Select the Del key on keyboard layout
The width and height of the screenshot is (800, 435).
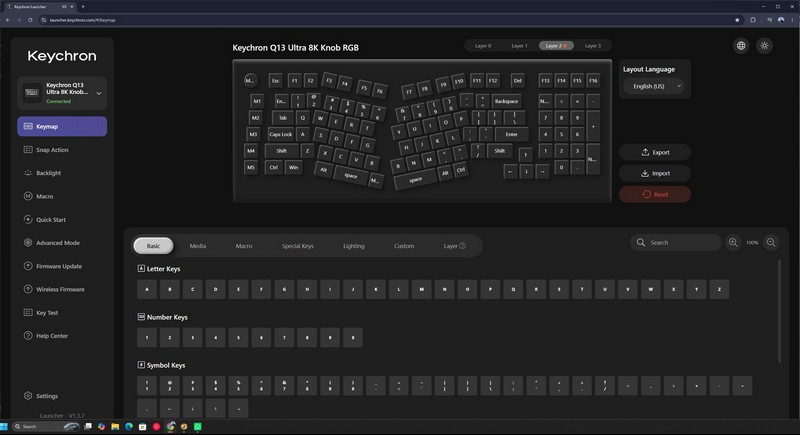[x=517, y=81]
